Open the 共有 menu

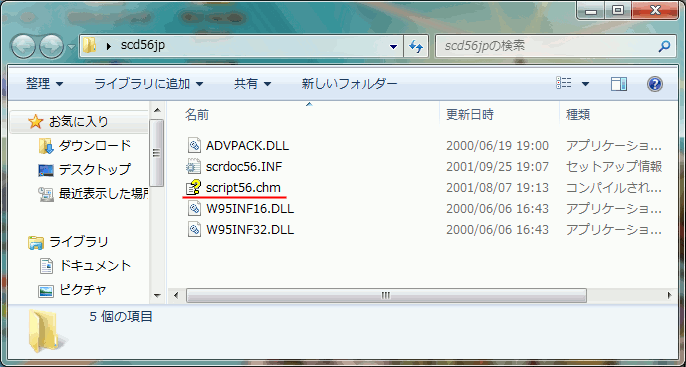tap(252, 84)
